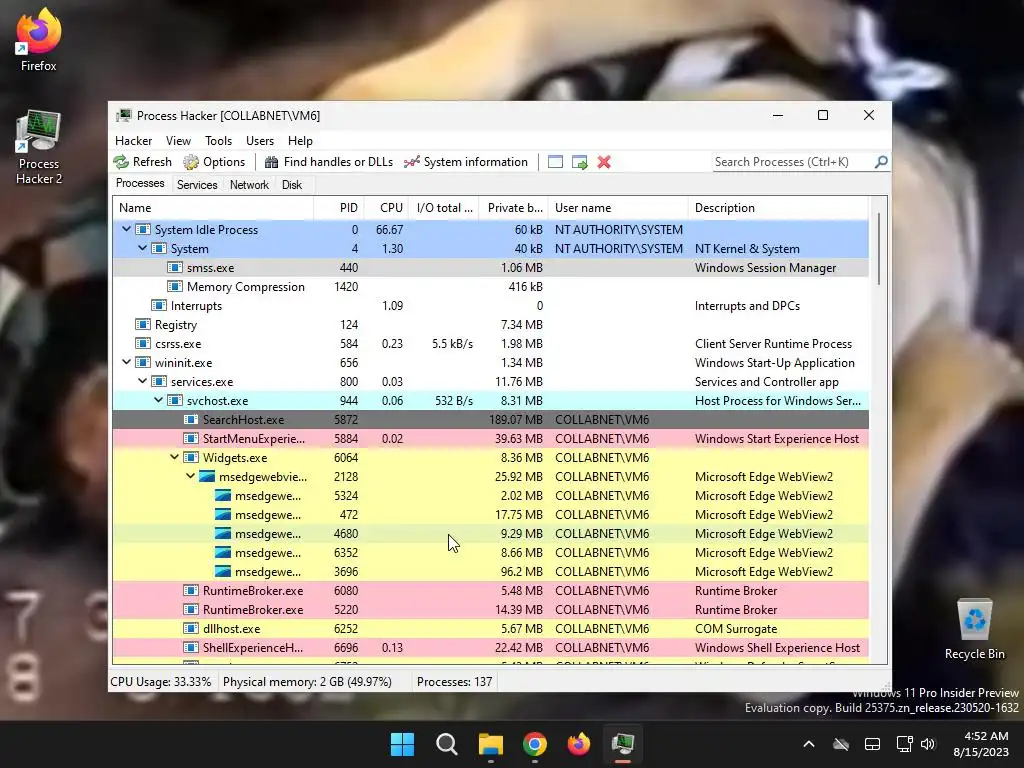Sort by Private bytes column header
This screenshot has height=768, width=1024.
[x=514, y=208]
